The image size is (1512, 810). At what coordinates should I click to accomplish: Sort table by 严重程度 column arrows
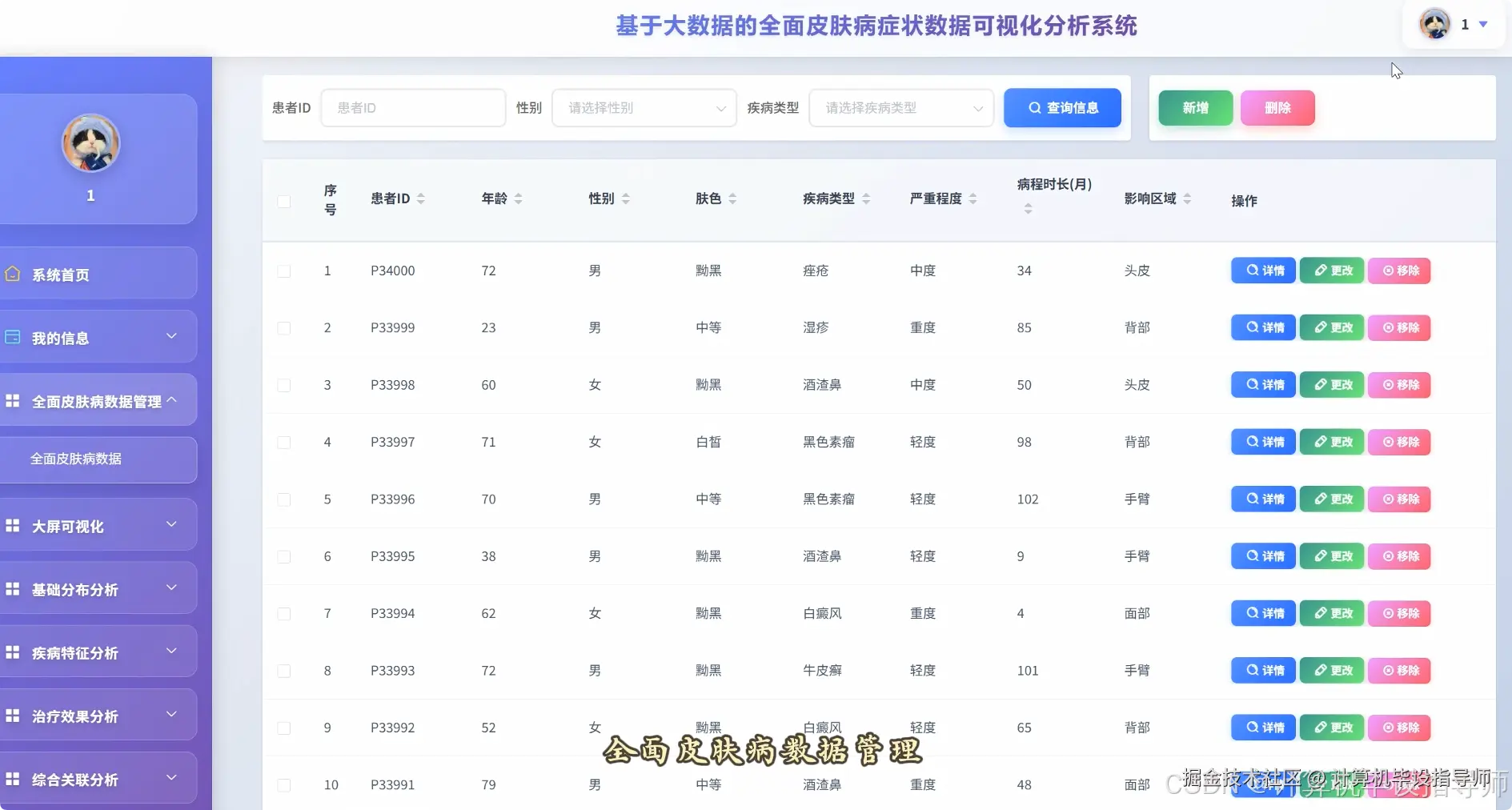973,198
